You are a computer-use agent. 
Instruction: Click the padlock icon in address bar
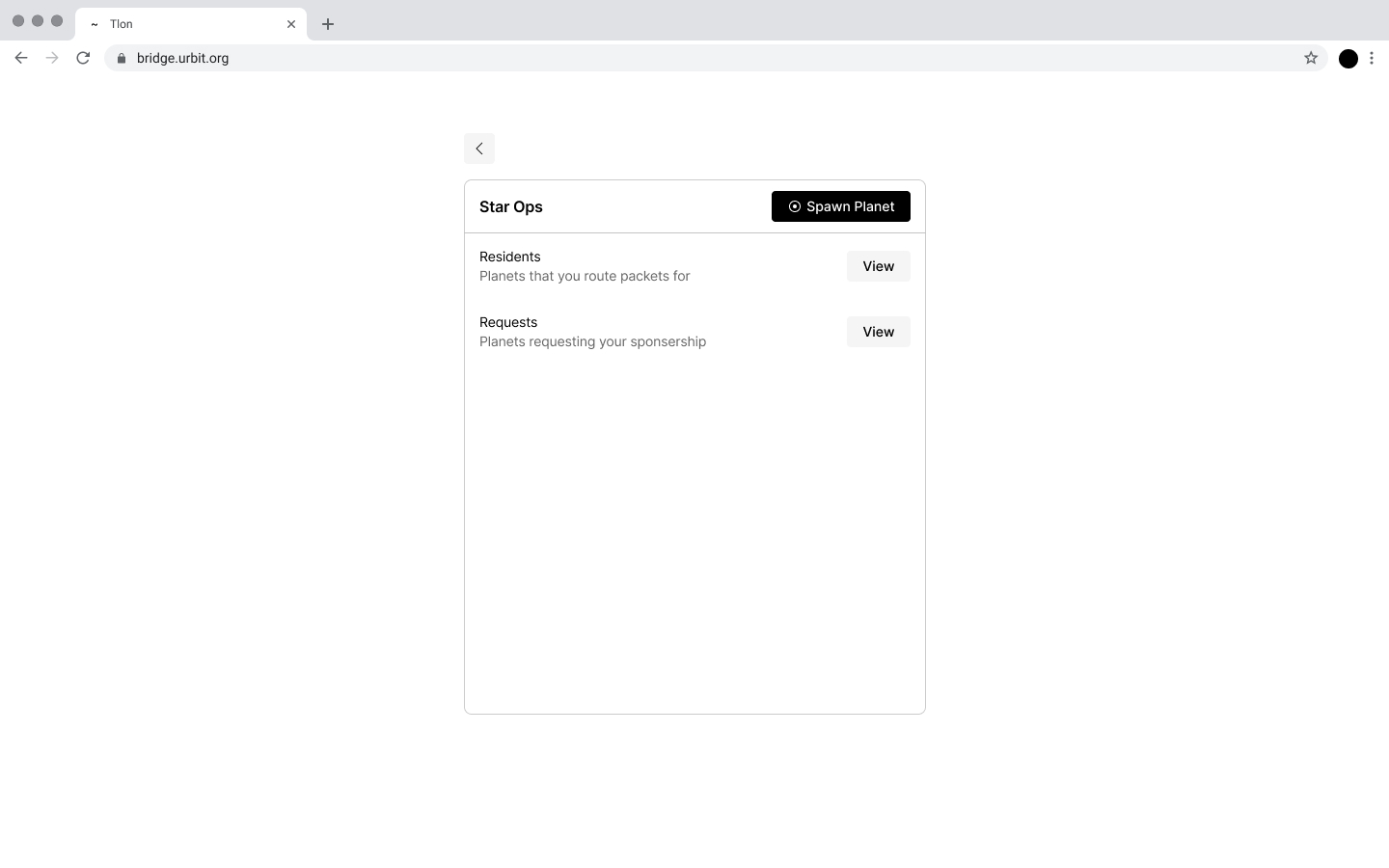[121, 59]
